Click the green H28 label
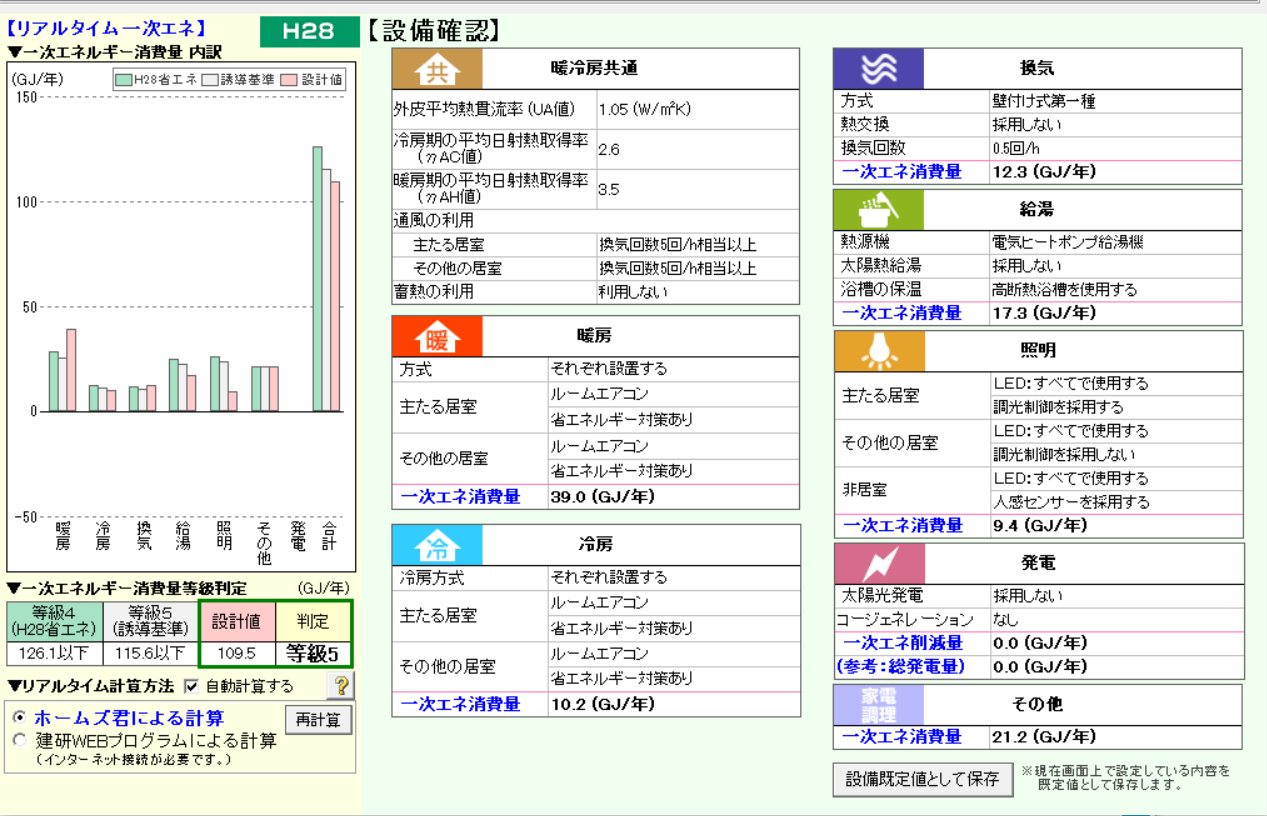Screen dimensions: 1267x816 tap(308, 31)
